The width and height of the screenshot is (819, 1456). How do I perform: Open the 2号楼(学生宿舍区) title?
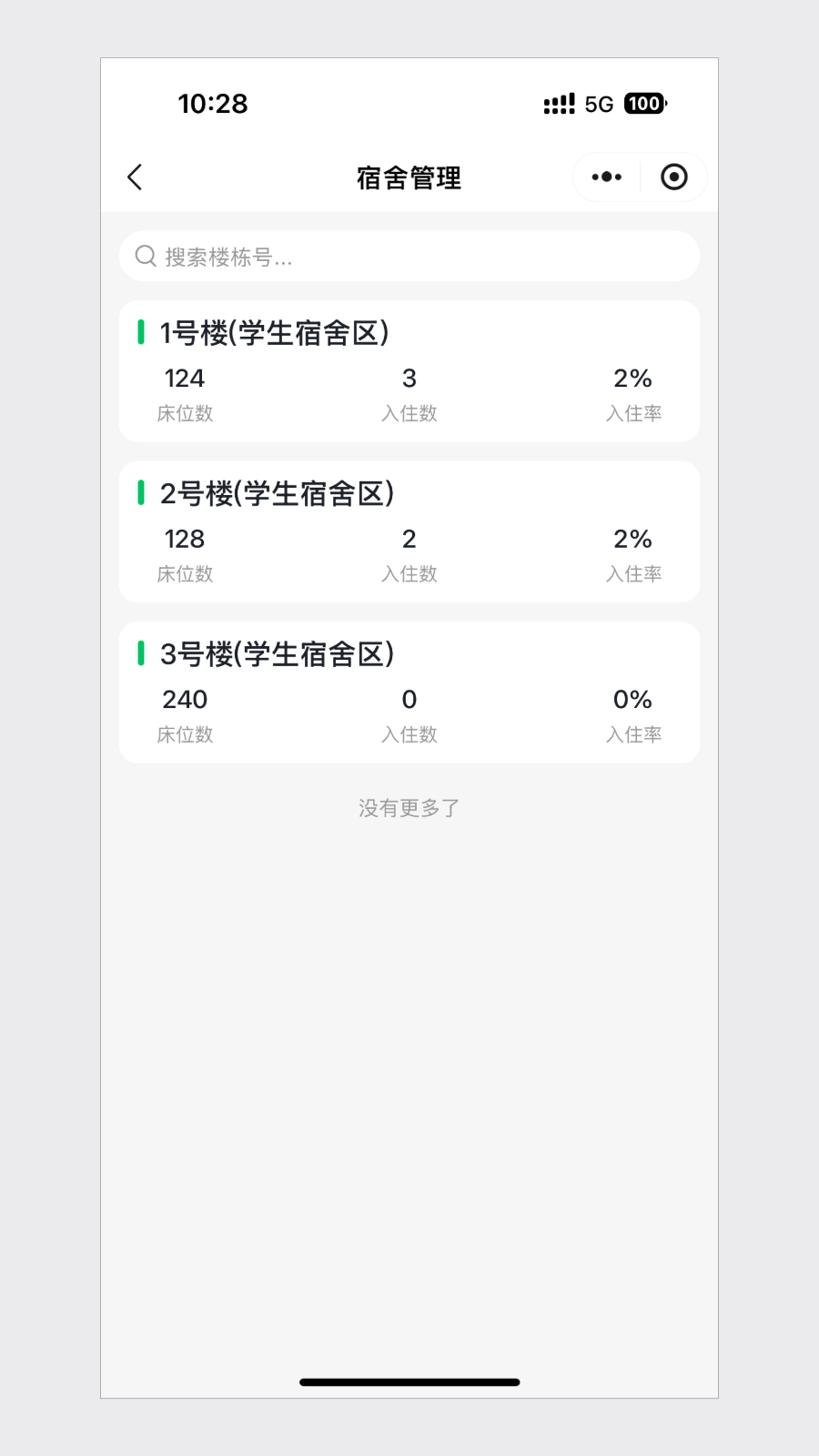[x=277, y=493]
